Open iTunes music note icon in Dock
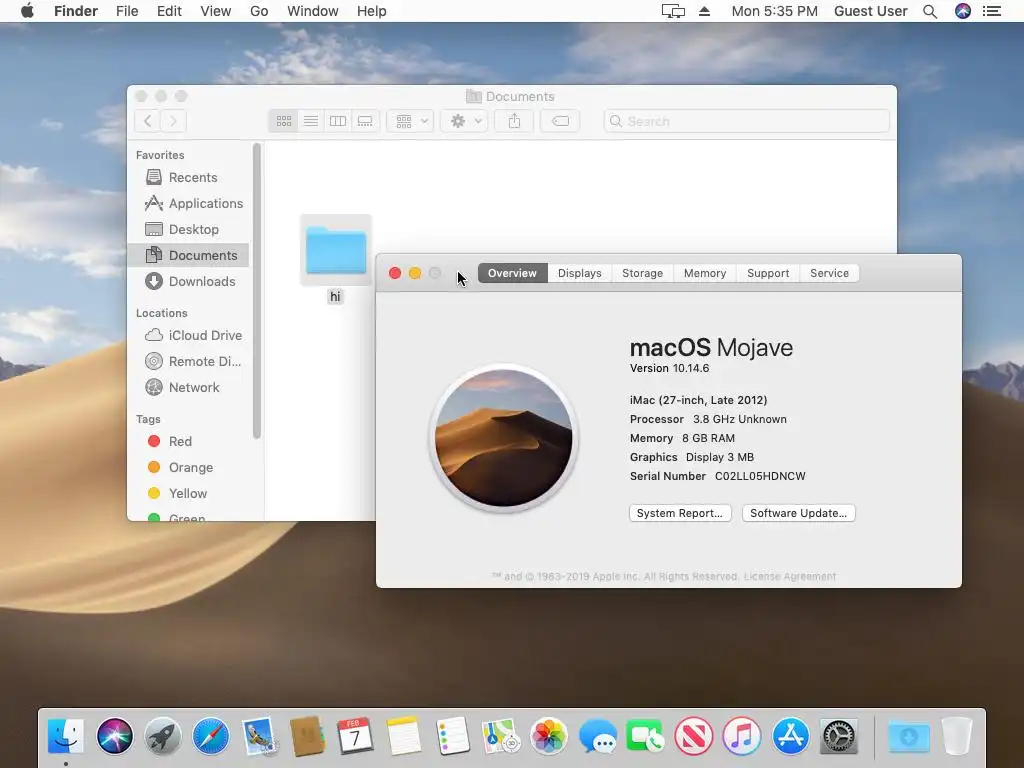The image size is (1024, 768). (742, 736)
